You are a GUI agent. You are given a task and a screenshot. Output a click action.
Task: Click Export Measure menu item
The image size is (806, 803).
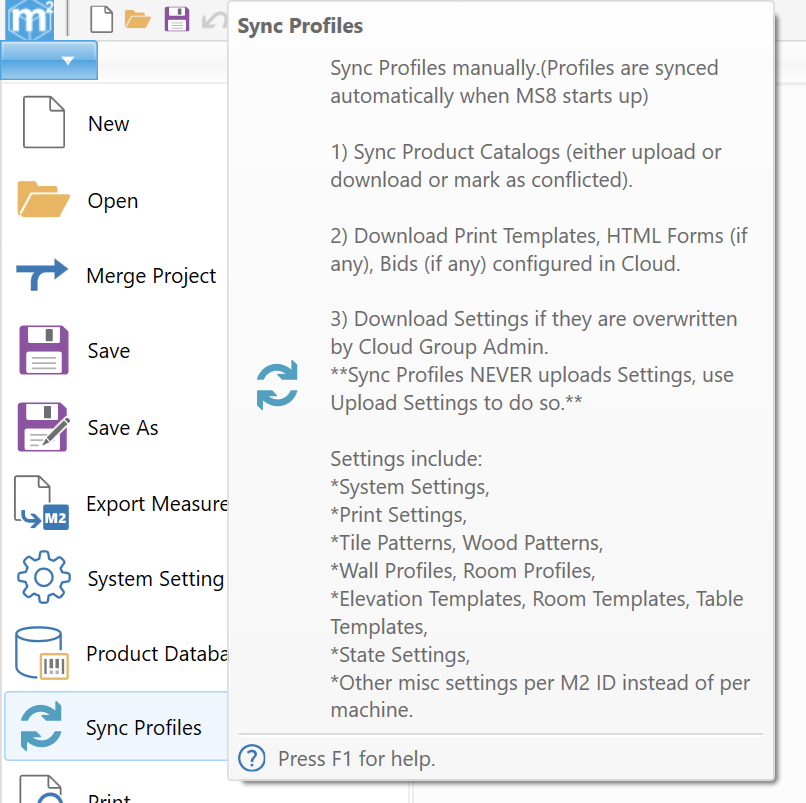click(x=155, y=504)
